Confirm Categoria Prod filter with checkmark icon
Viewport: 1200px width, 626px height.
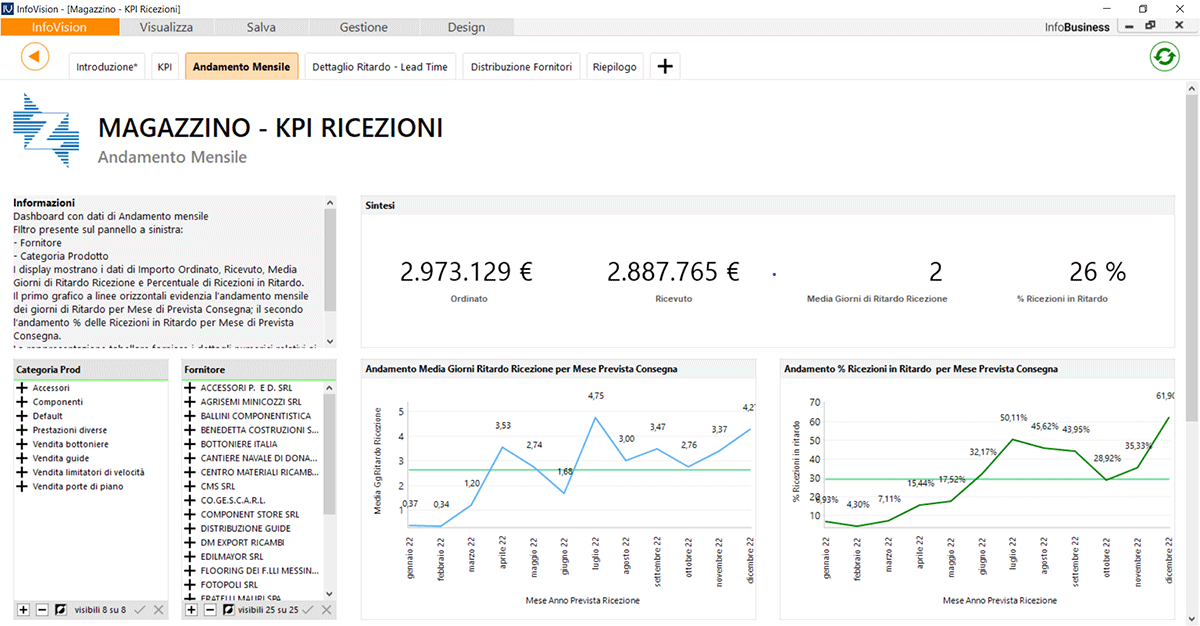pos(140,609)
